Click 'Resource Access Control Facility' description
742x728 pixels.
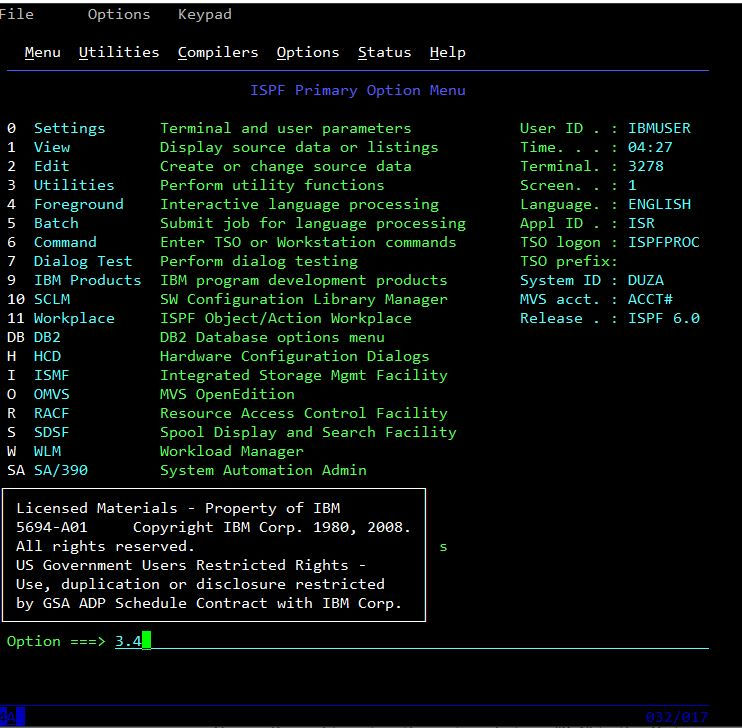303,413
